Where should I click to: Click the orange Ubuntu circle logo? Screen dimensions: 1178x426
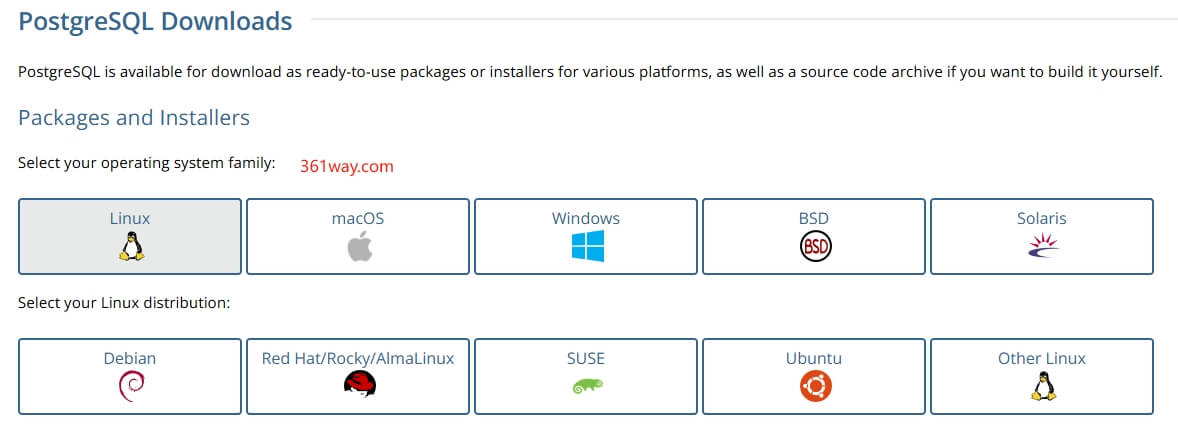point(816,387)
